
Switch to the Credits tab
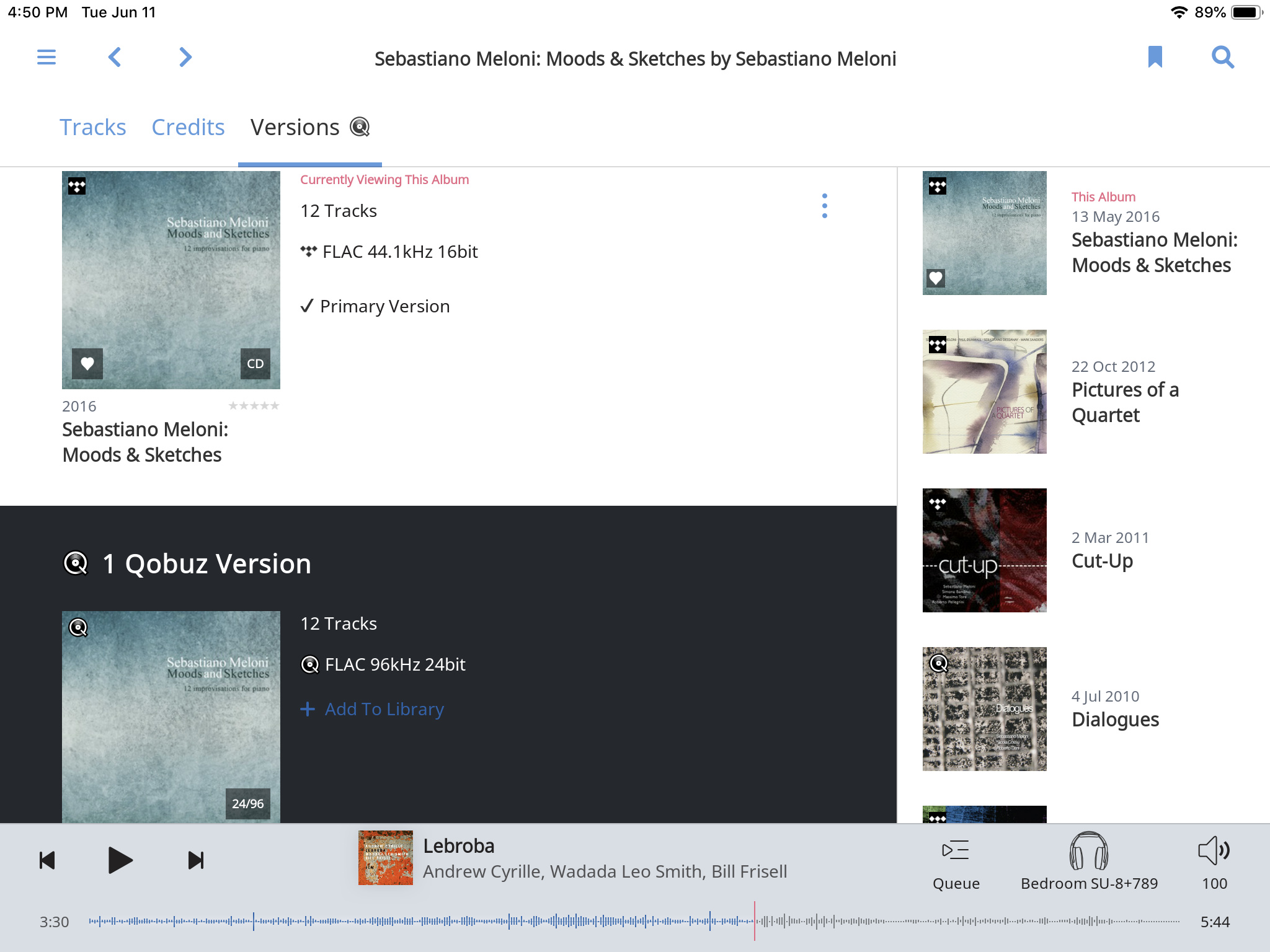(188, 127)
